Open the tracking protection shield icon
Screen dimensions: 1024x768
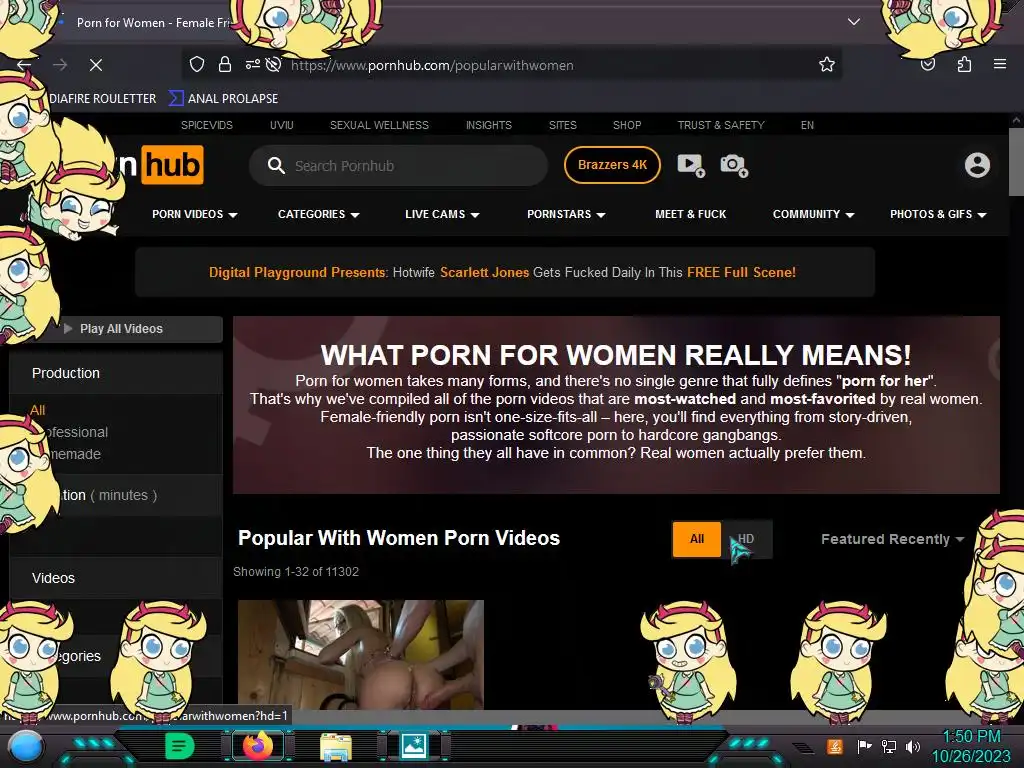pyautogui.click(x=197, y=65)
